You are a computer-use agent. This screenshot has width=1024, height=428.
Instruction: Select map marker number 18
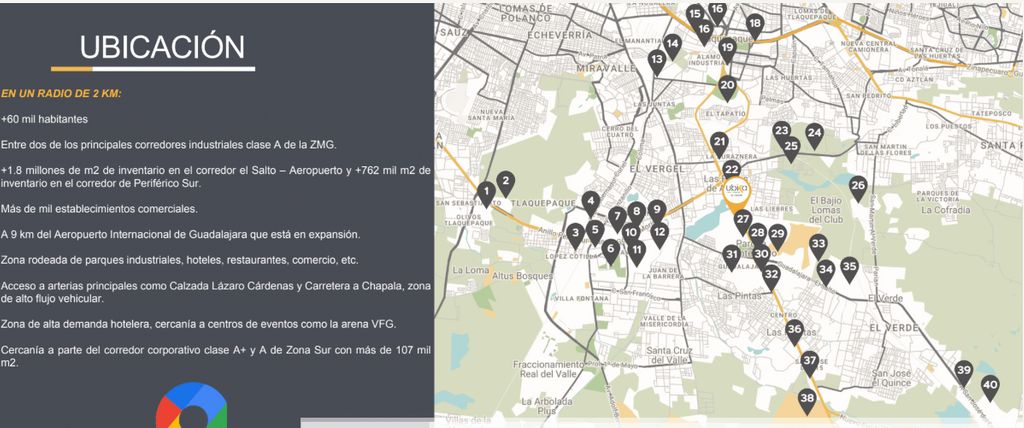(x=754, y=24)
